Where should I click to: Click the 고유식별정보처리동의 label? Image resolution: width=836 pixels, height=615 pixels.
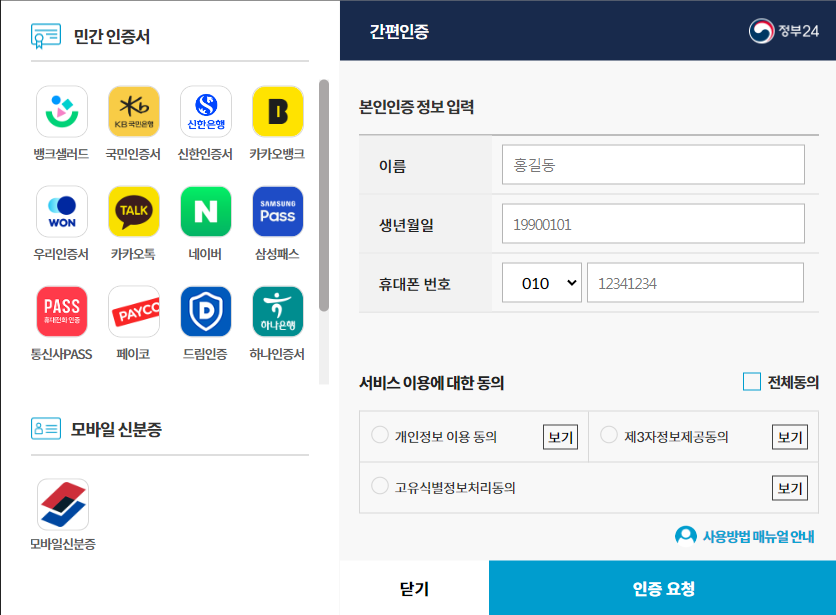tap(455, 488)
